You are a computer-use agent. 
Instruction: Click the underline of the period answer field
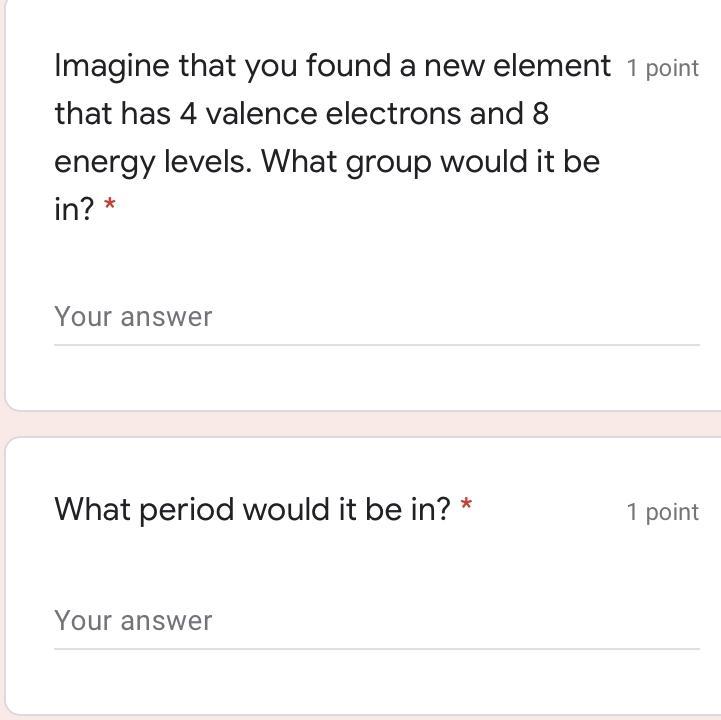click(x=376, y=649)
